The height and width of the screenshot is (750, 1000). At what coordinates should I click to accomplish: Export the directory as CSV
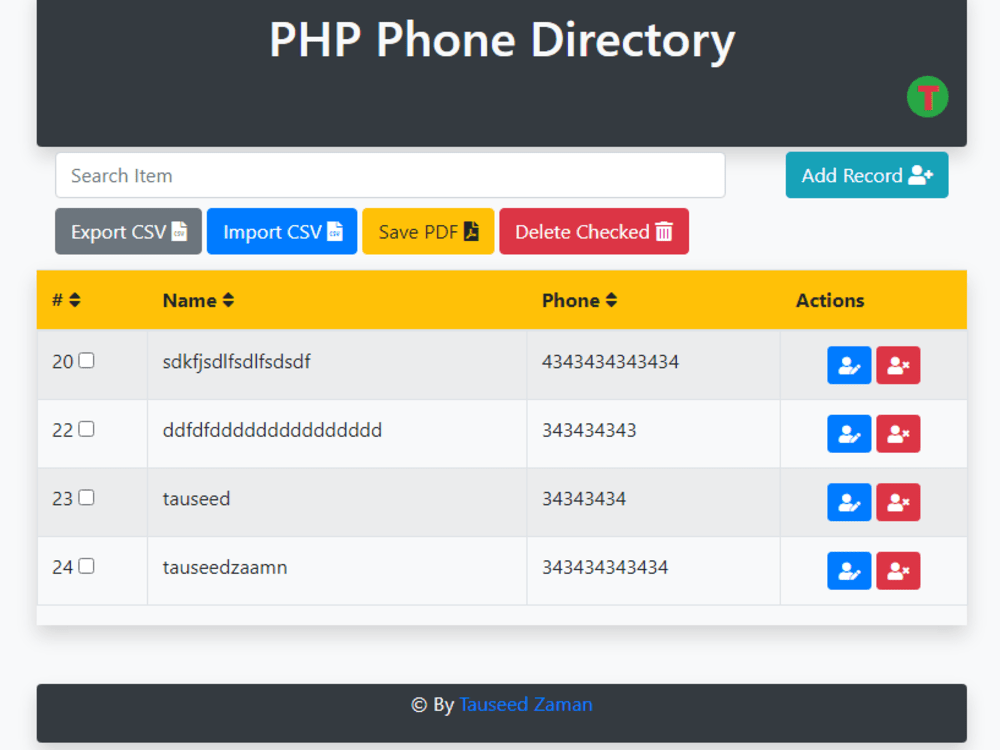point(128,232)
